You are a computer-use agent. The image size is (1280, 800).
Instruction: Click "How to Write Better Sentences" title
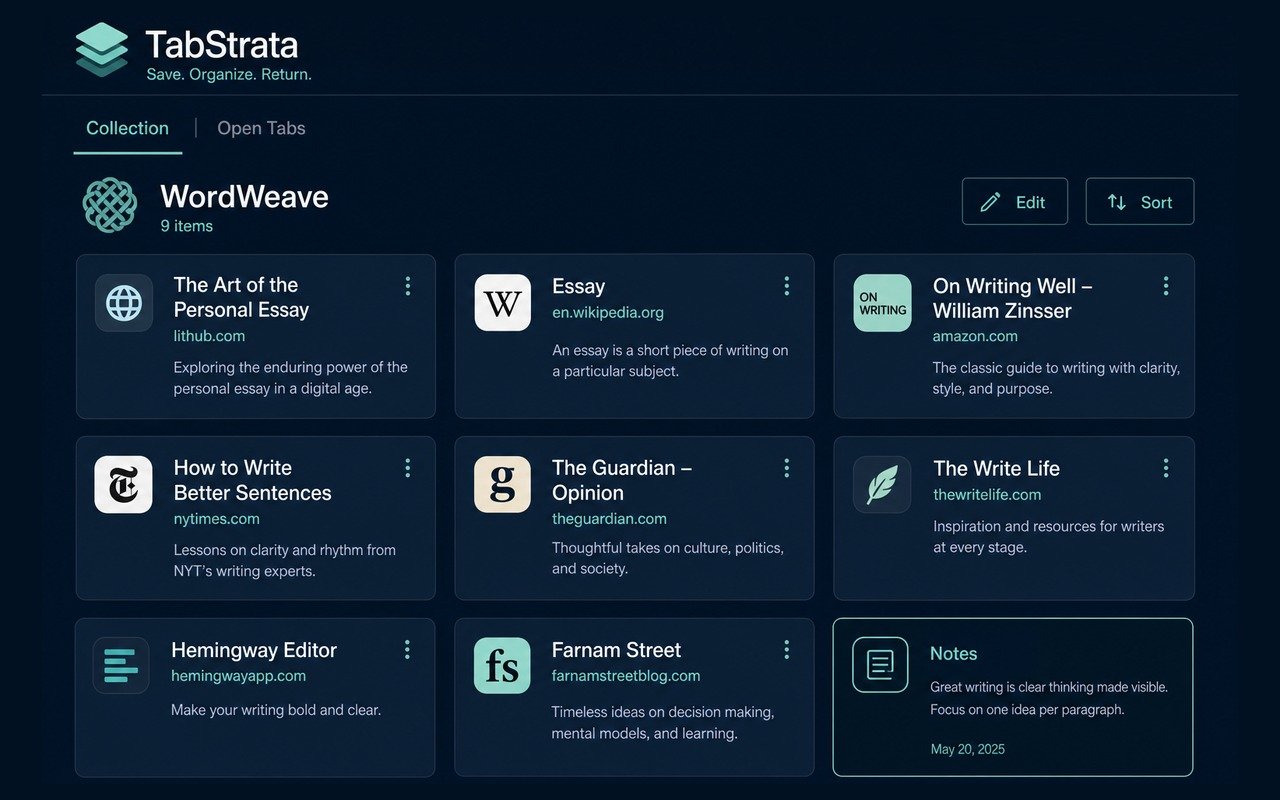tap(252, 480)
